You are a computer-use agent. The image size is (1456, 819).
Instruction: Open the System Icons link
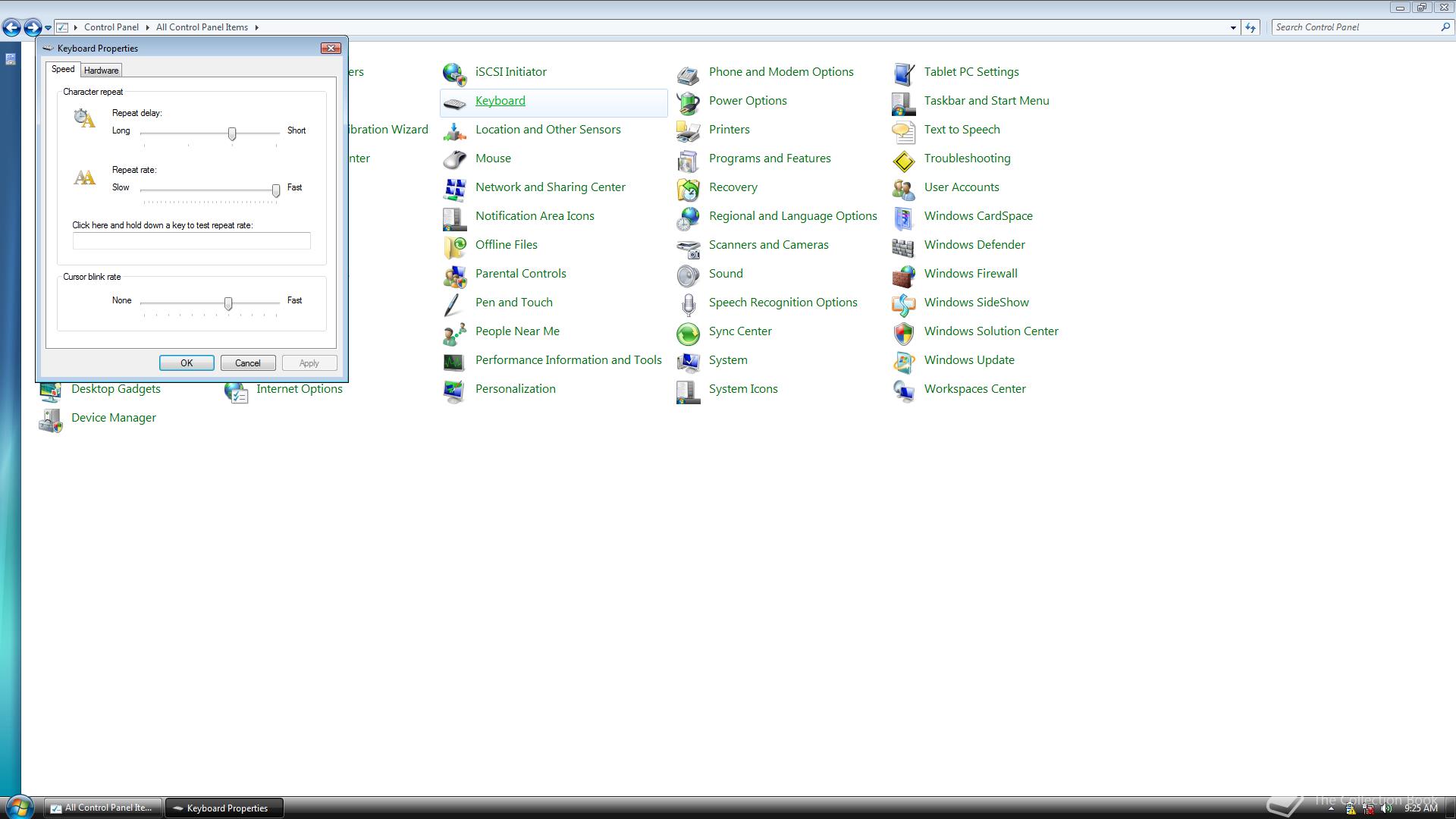[743, 388]
